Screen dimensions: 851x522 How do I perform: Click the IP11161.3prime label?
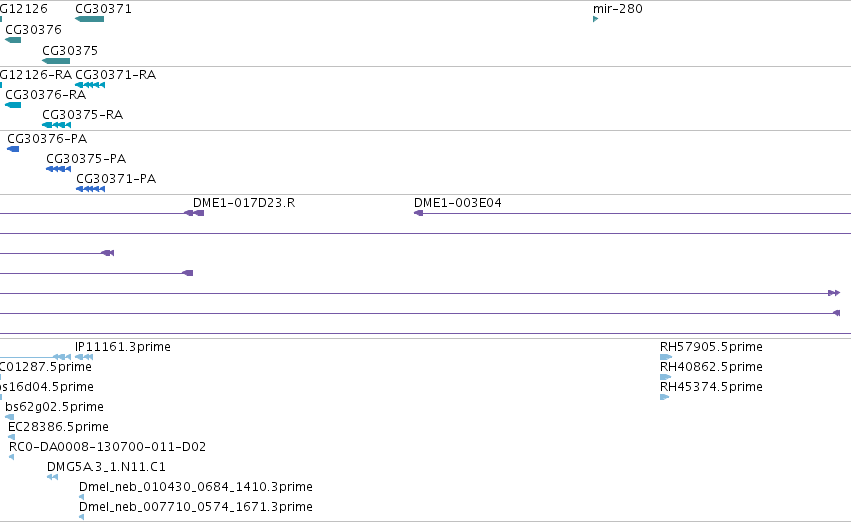pos(123,346)
